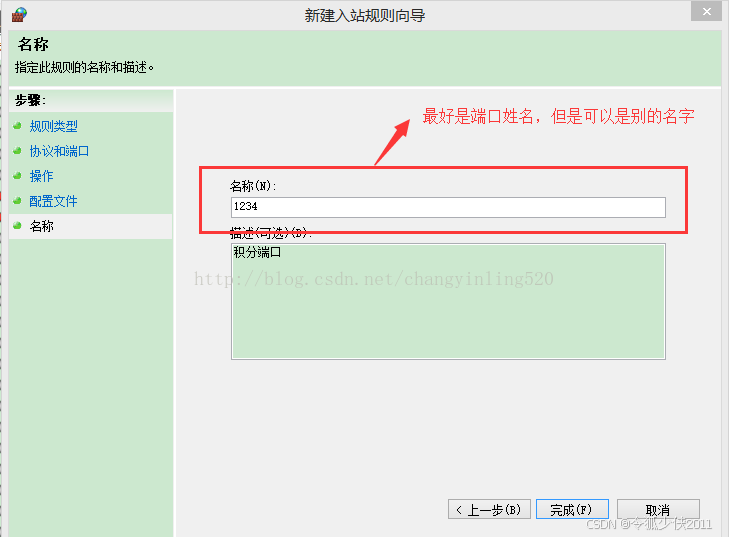Screen dimensions: 729x537
Task: Click the green bullet beside 名称 step
Action: pos(18,226)
